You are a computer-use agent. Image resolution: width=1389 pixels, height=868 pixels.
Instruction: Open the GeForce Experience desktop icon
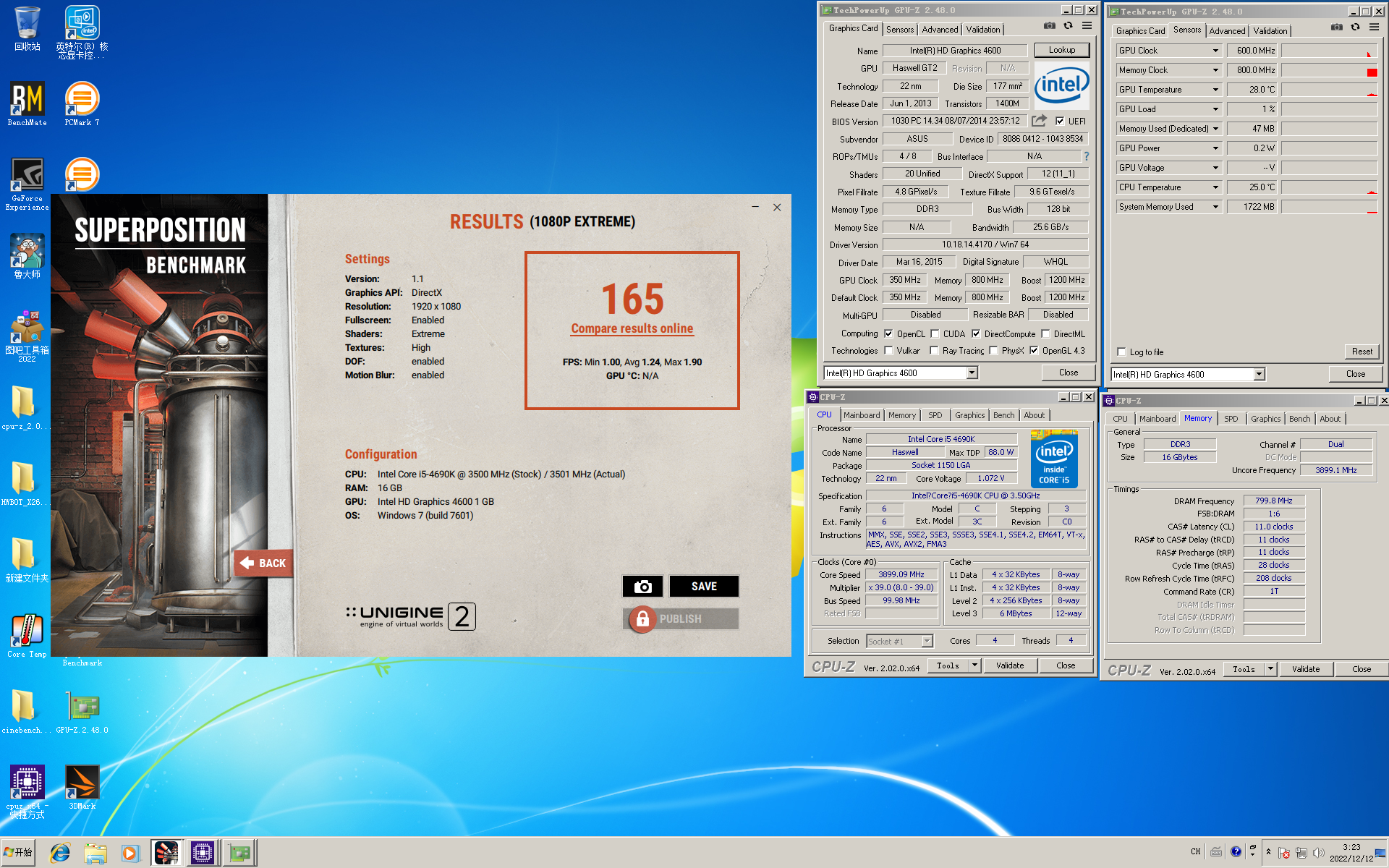(27, 184)
